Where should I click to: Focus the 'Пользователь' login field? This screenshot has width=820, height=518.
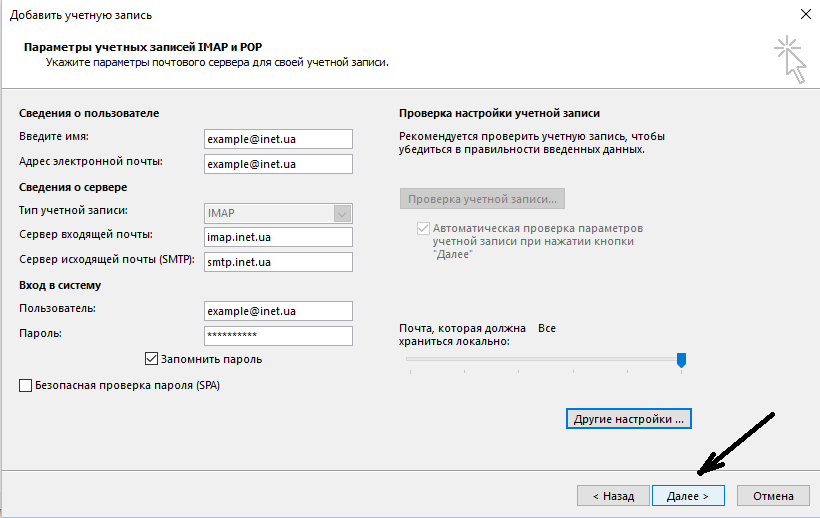277,311
